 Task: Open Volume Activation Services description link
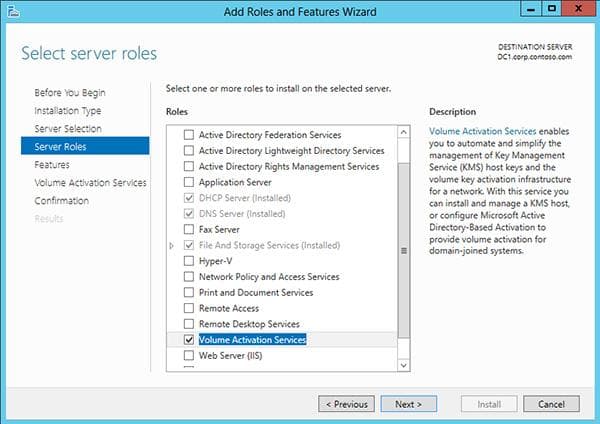[483, 131]
